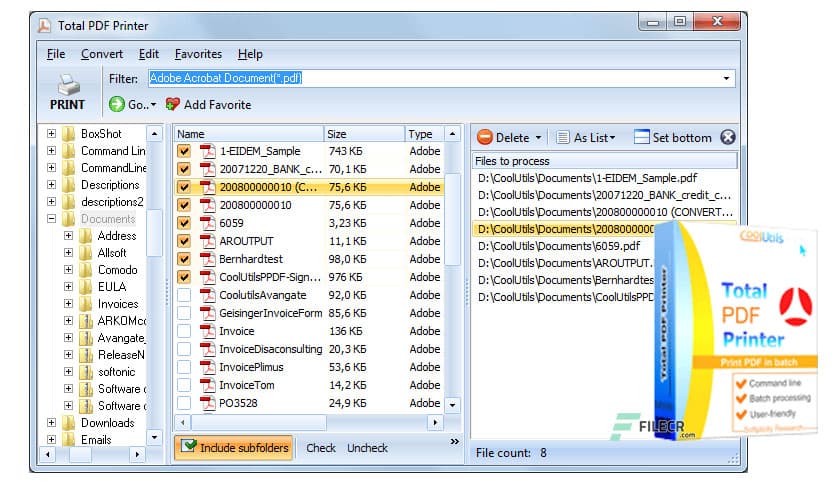Uncheck the CoolUtilsPPDF-Sign checkbox
This screenshot has height=484, width=836.
pos(184,277)
